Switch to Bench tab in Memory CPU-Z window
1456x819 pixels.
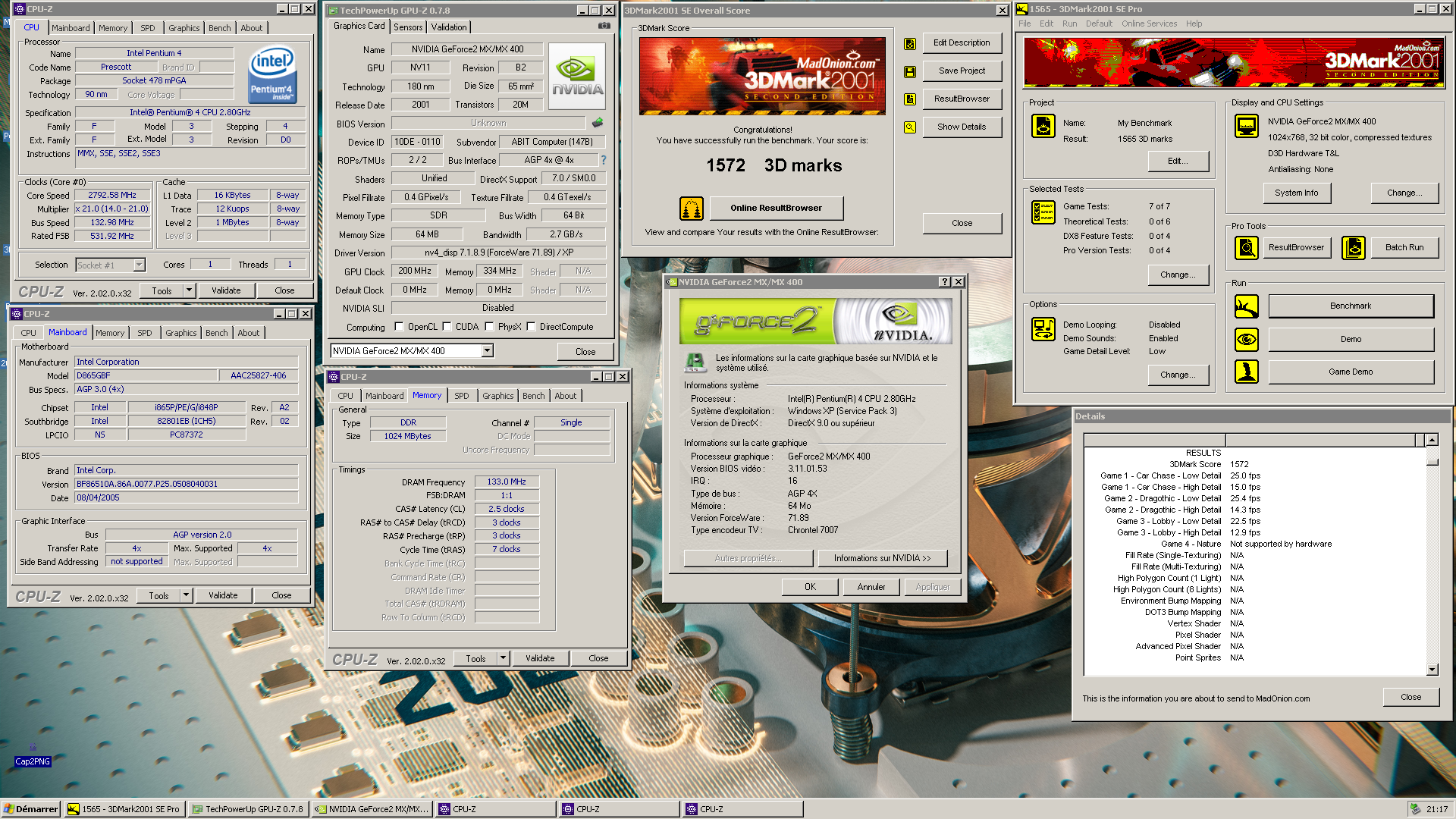pyautogui.click(x=533, y=396)
